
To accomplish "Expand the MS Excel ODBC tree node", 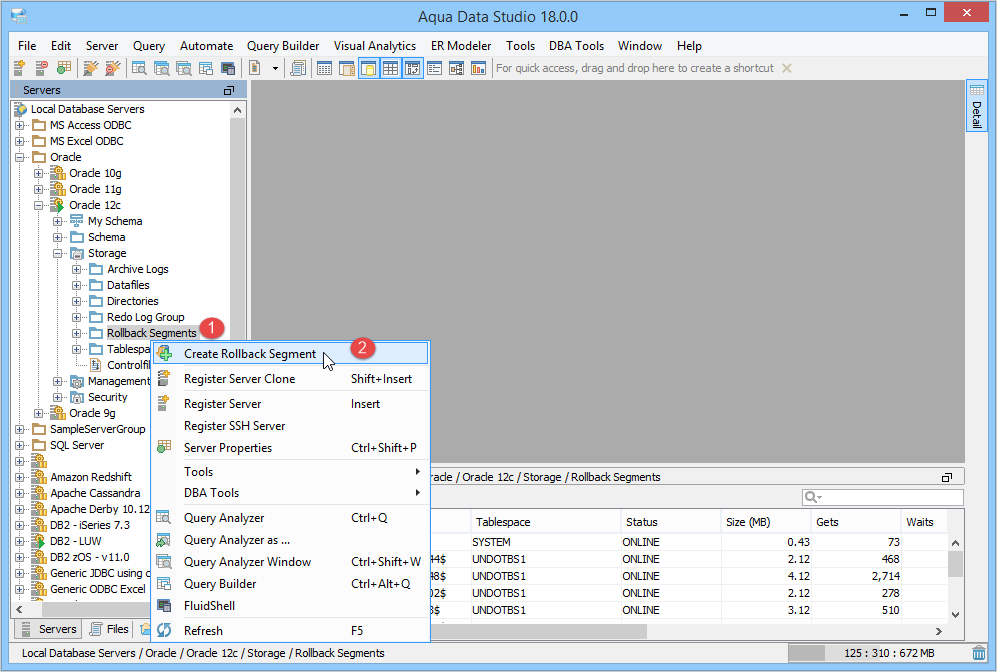I will pyautogui.click(x=20, y=141).
